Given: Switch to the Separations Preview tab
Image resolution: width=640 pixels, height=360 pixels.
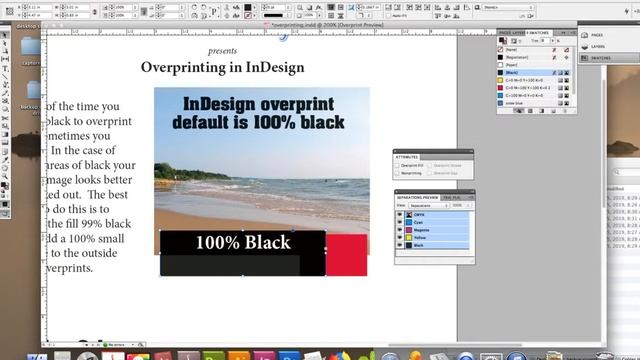Looking at the screenshot, I should (417, 198).
